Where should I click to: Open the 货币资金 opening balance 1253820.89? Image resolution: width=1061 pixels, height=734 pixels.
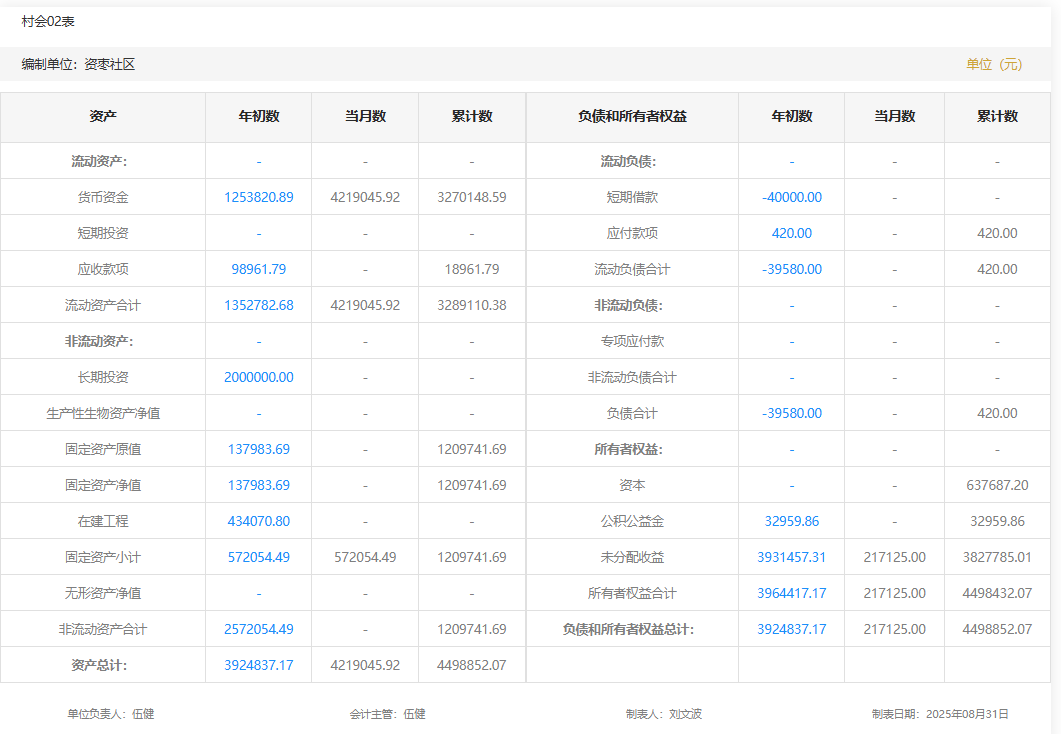tap(258, 197)
